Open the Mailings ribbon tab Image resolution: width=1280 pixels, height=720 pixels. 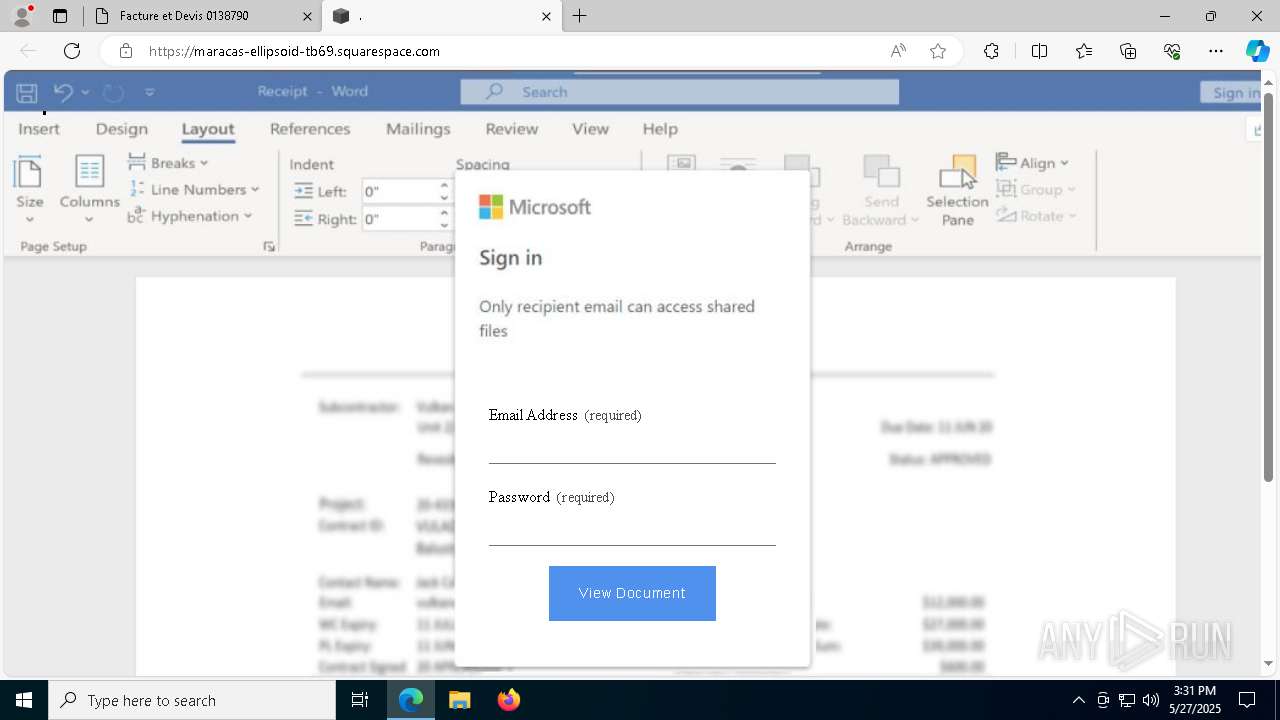418,129
